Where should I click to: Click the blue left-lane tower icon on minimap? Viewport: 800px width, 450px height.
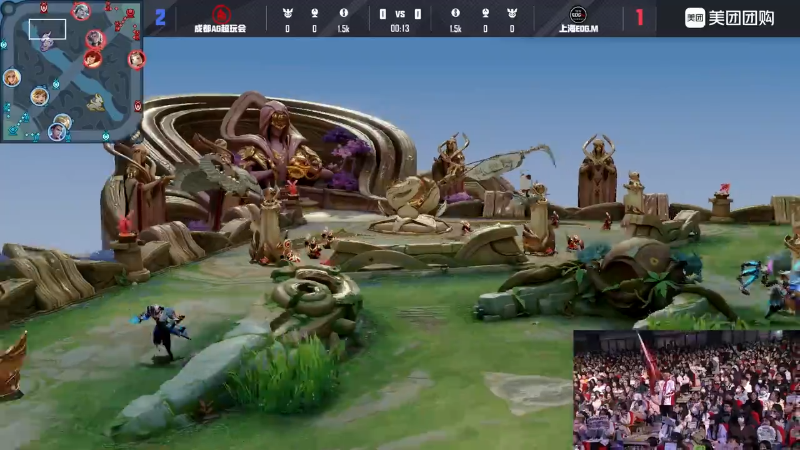click(x=4, y=44)
